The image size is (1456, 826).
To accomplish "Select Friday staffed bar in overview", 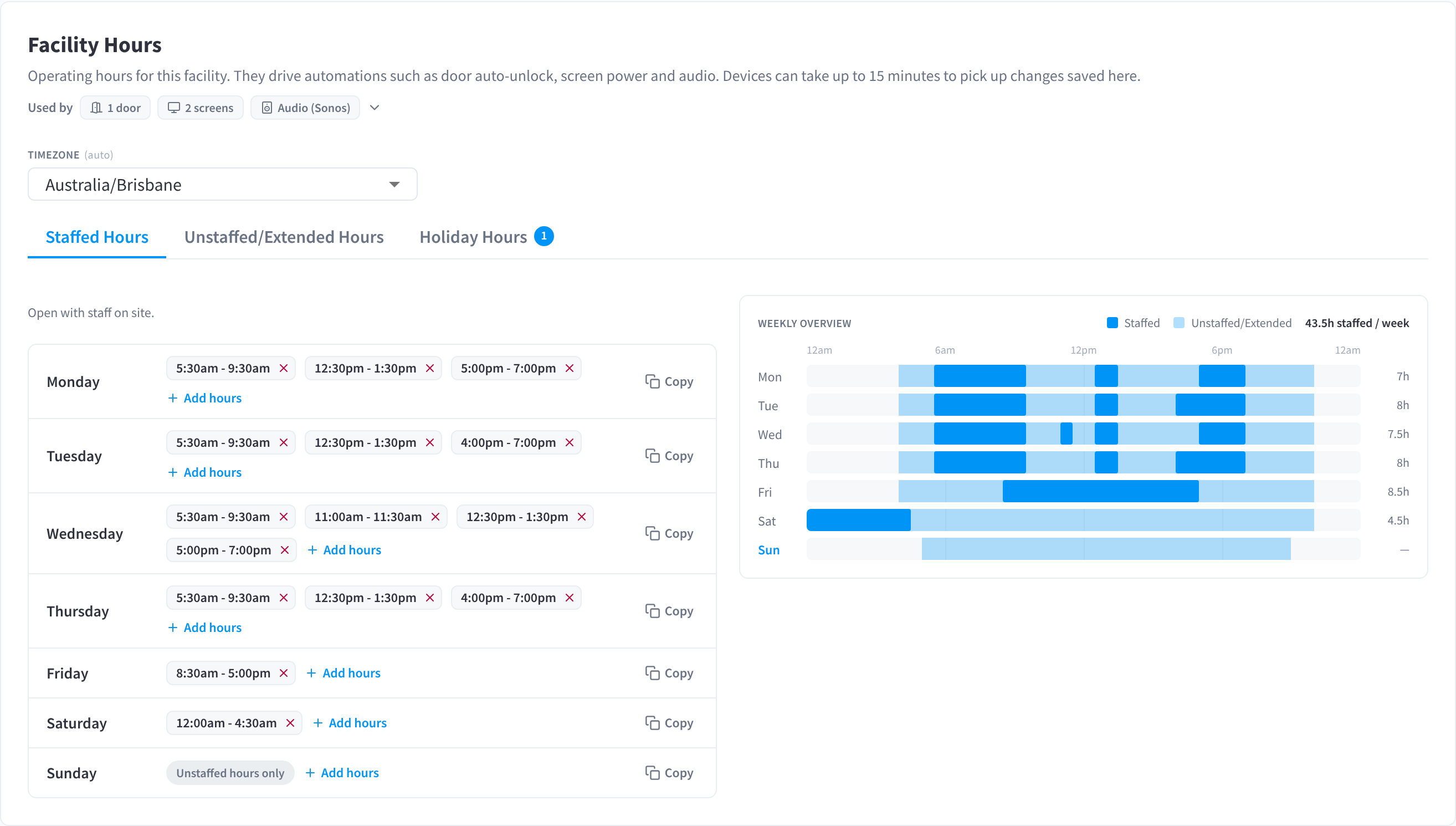I will [1100, 491].
